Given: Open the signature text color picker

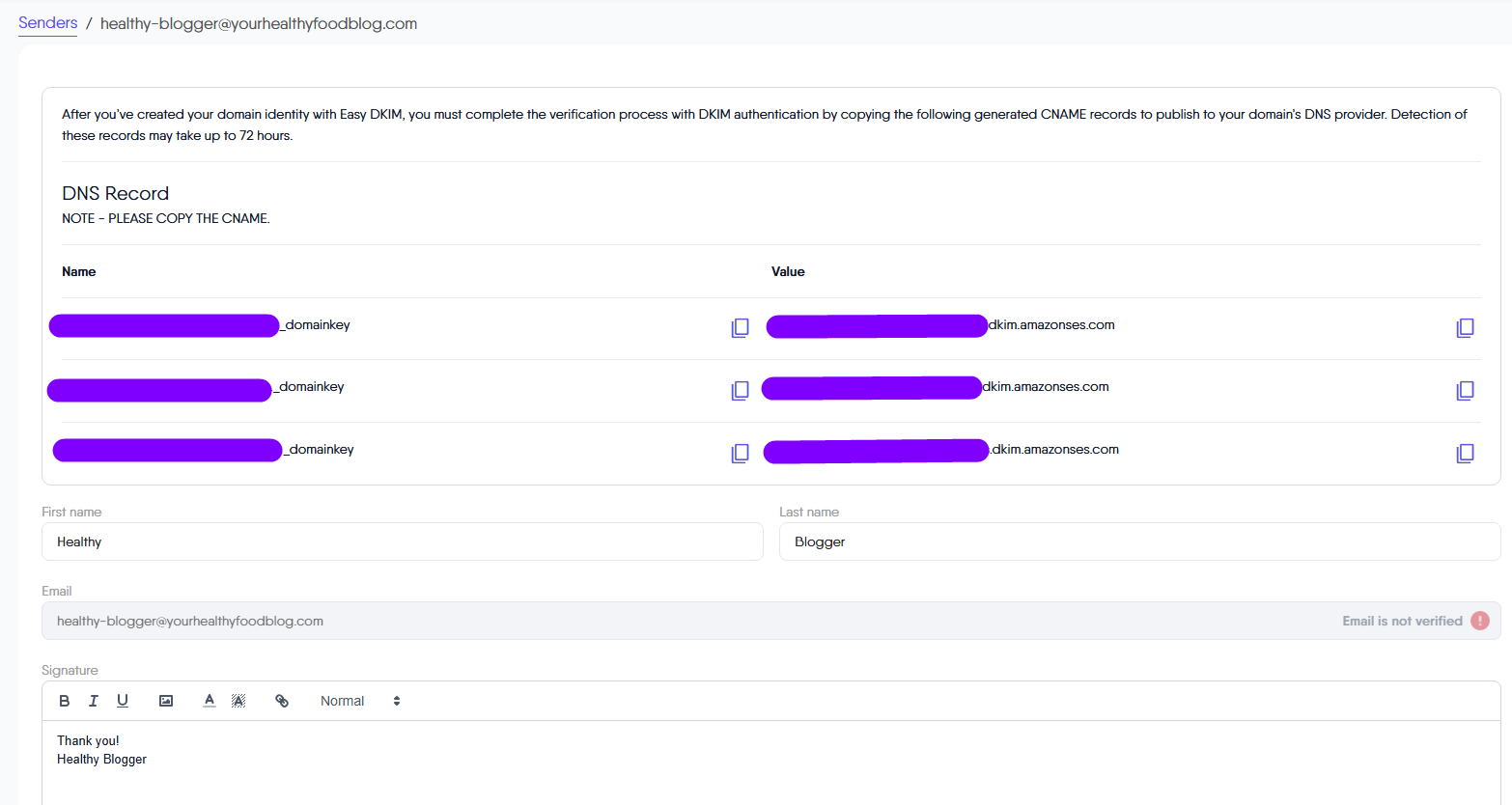Looking at the screenshot, I should (x=210, y=701).
